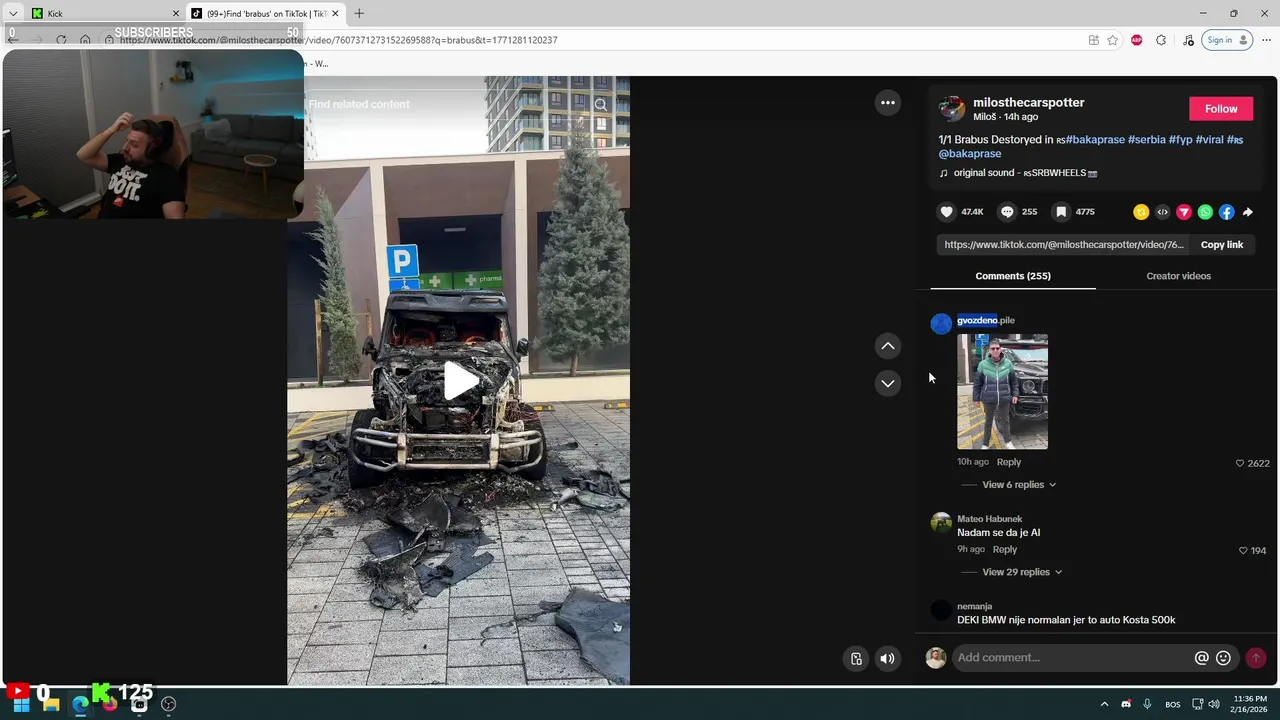1280x720 pixels.
Task: Like Mateo Habunek's comment with 194 likes
Action: (x=1243, y=550)
